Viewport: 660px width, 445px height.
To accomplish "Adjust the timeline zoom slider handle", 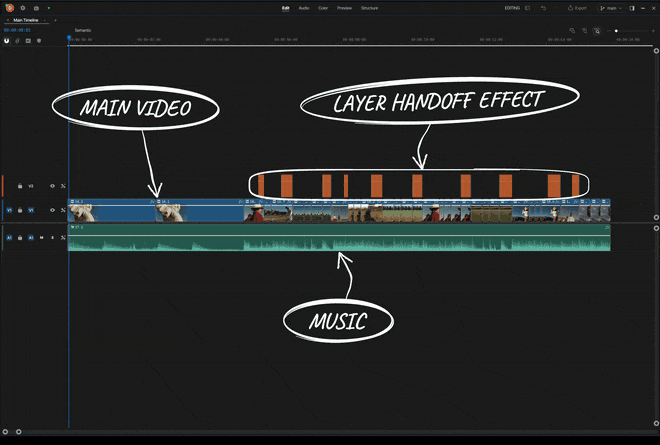I will tap(616, 31).
